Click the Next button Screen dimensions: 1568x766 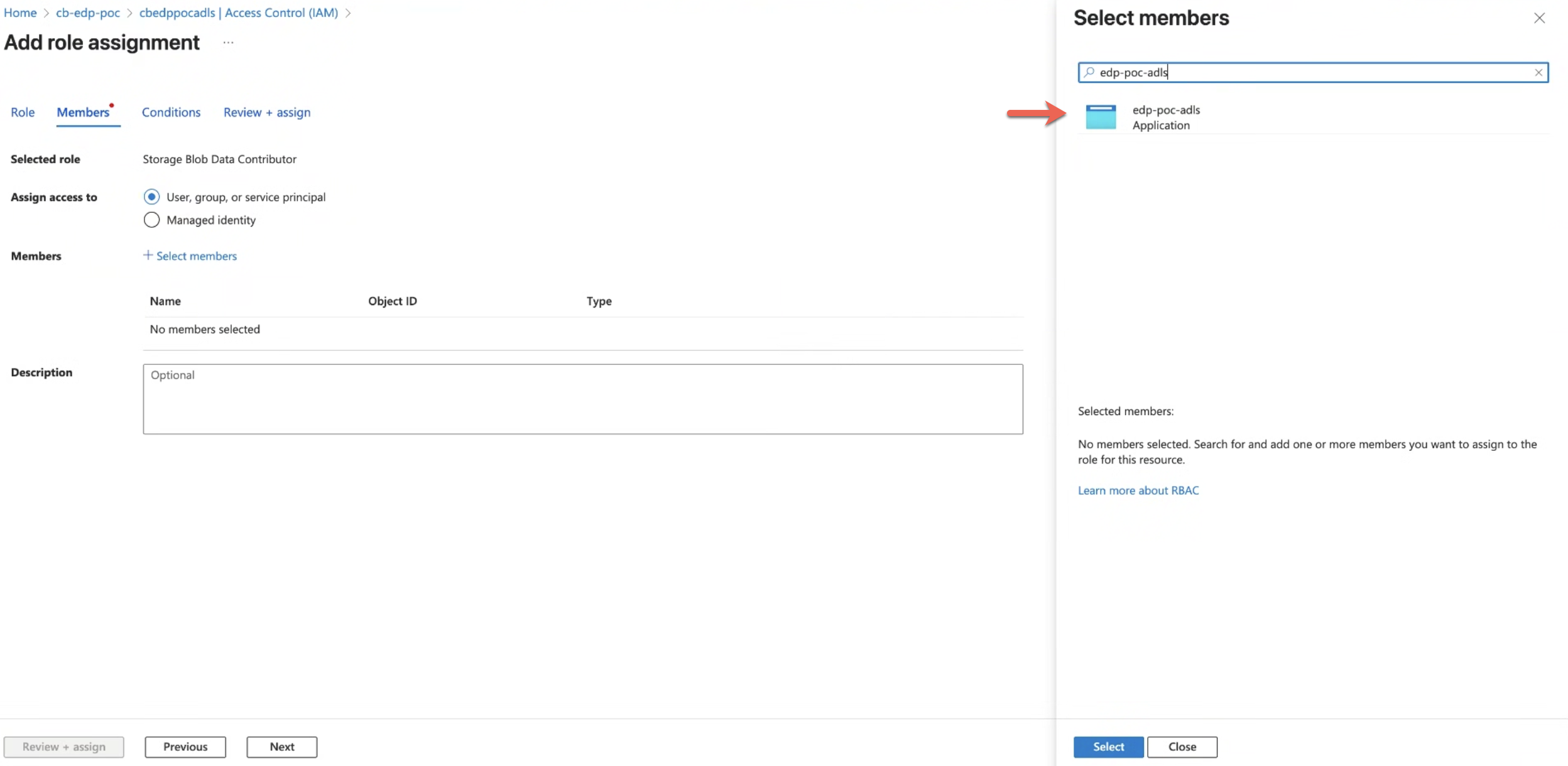281,747
